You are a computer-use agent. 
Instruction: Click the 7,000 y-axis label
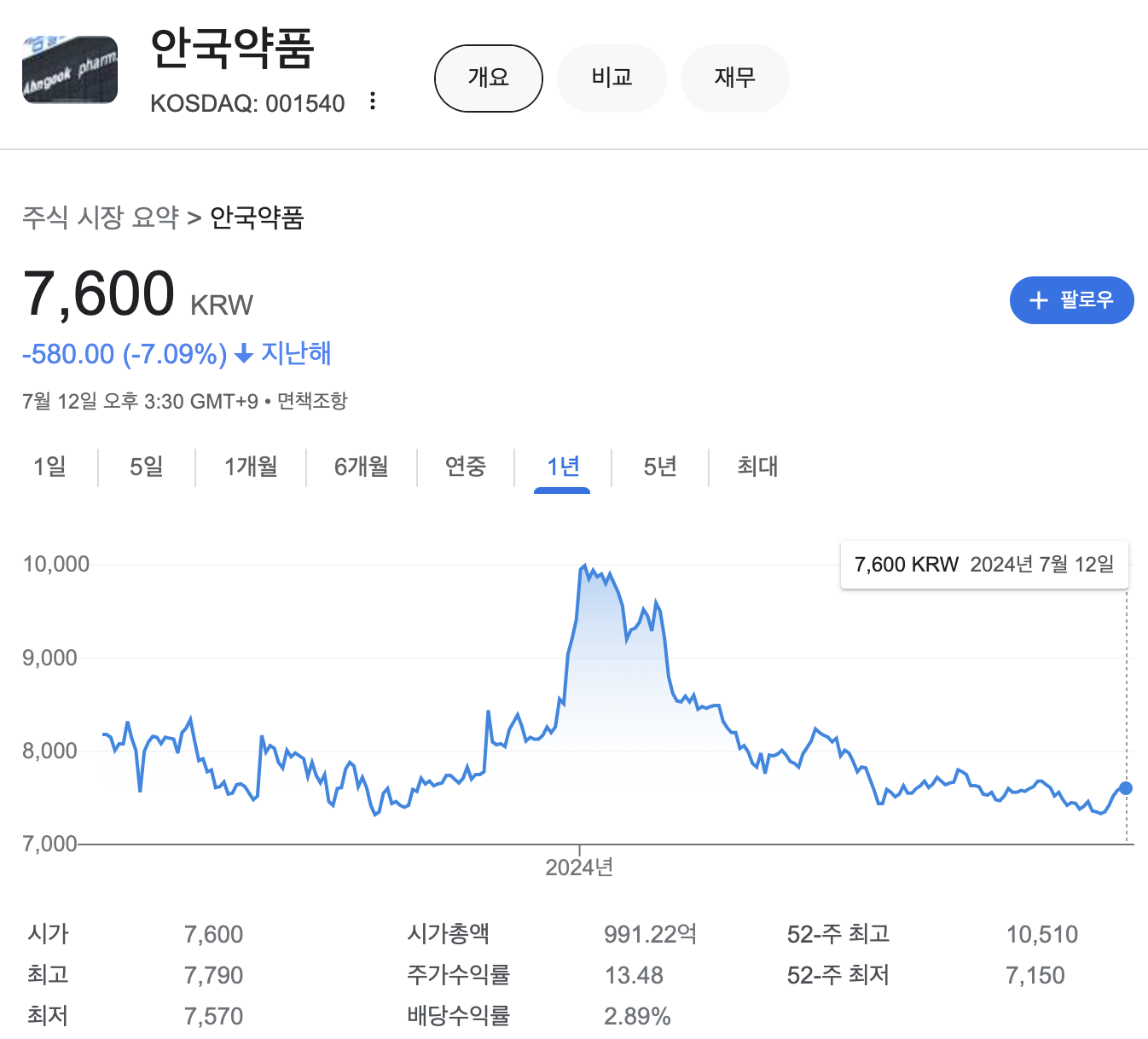click(x=49, y=844)
